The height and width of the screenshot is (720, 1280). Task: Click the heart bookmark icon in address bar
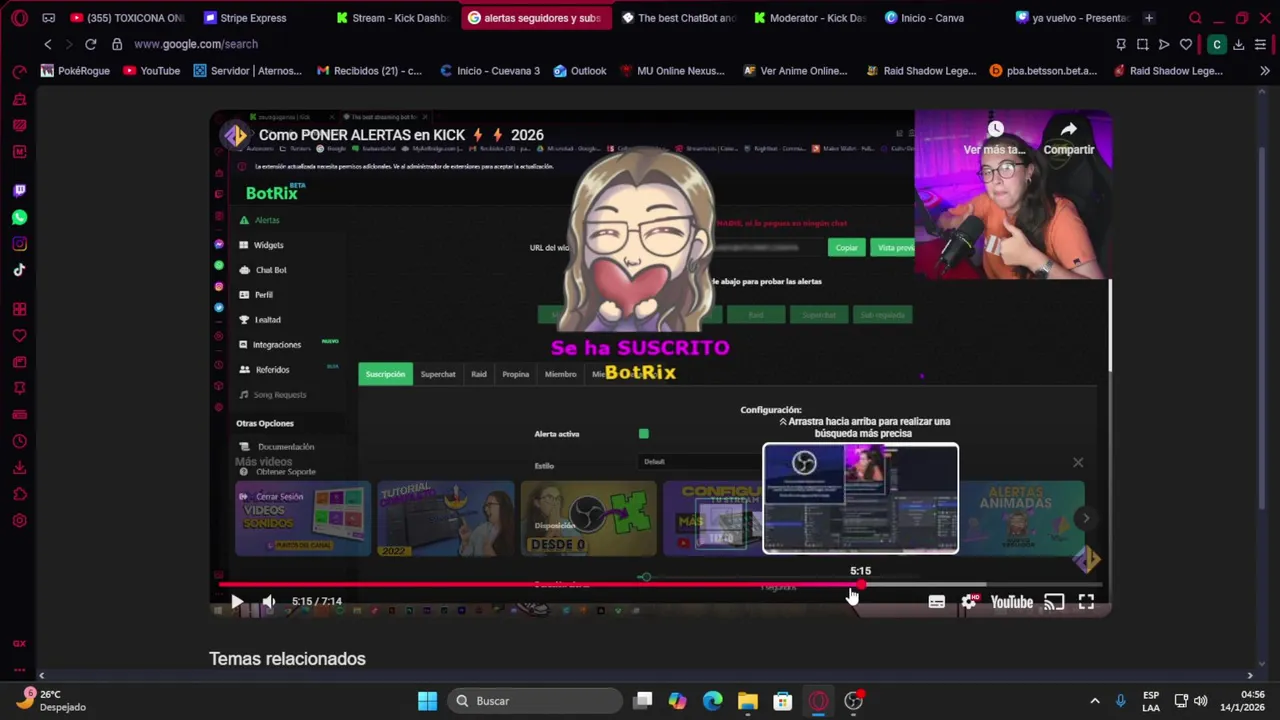[x=1186, y=44]
